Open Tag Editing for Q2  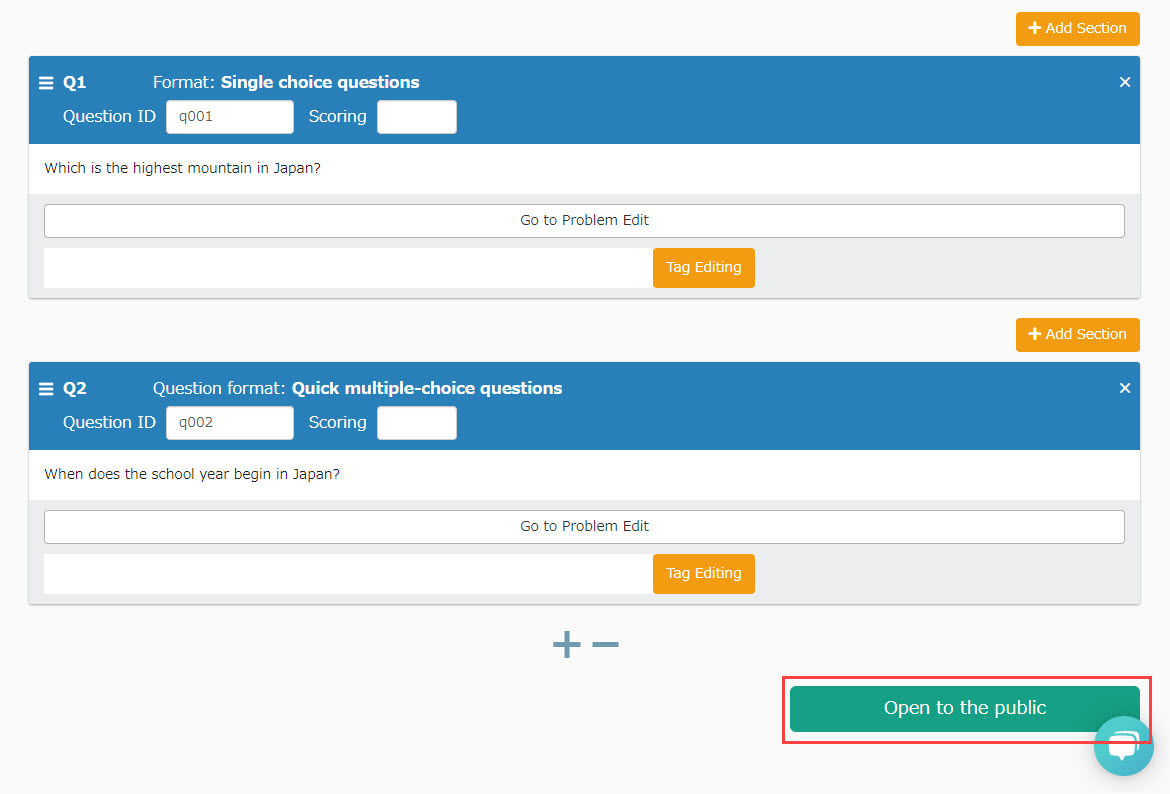click(x=703, y=574)
